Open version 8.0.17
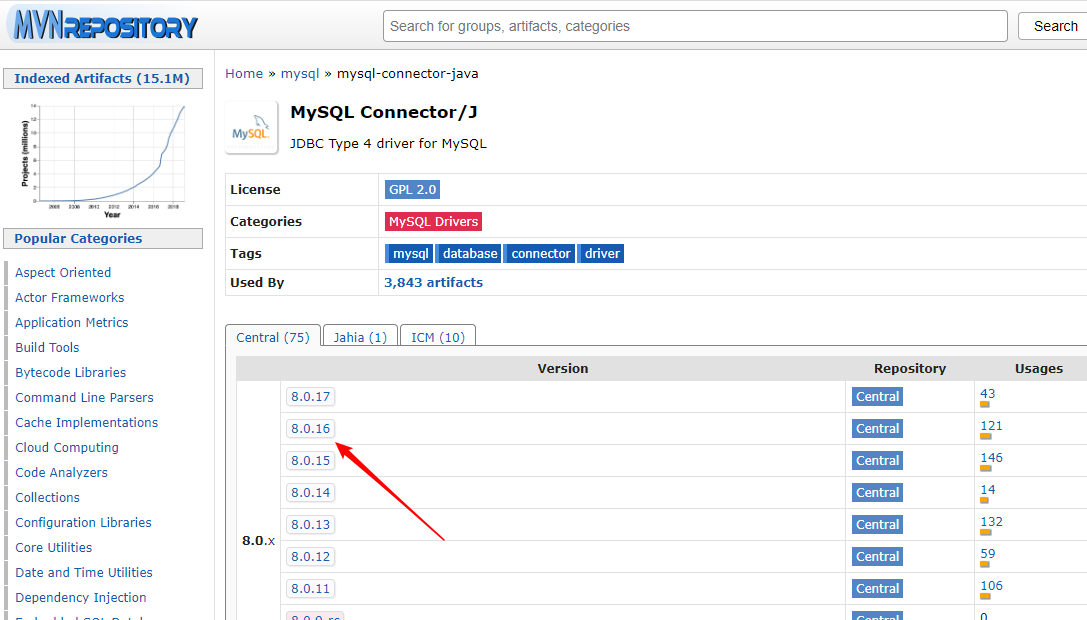This screenshot has width=1087, height=620. (x=311, y=397)
